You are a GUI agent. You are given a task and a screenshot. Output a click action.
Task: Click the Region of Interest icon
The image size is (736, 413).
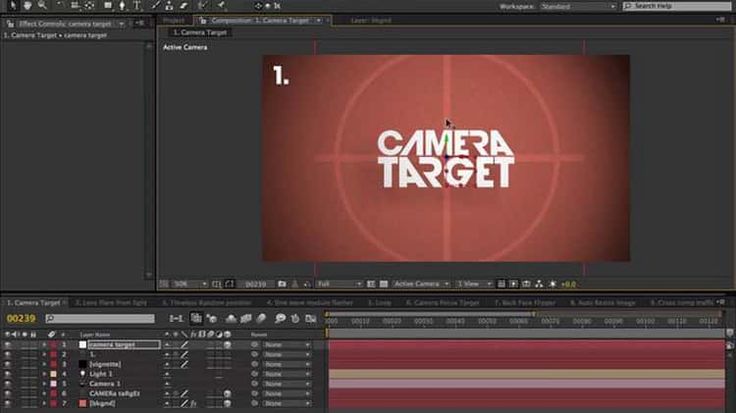coord(371,284)
